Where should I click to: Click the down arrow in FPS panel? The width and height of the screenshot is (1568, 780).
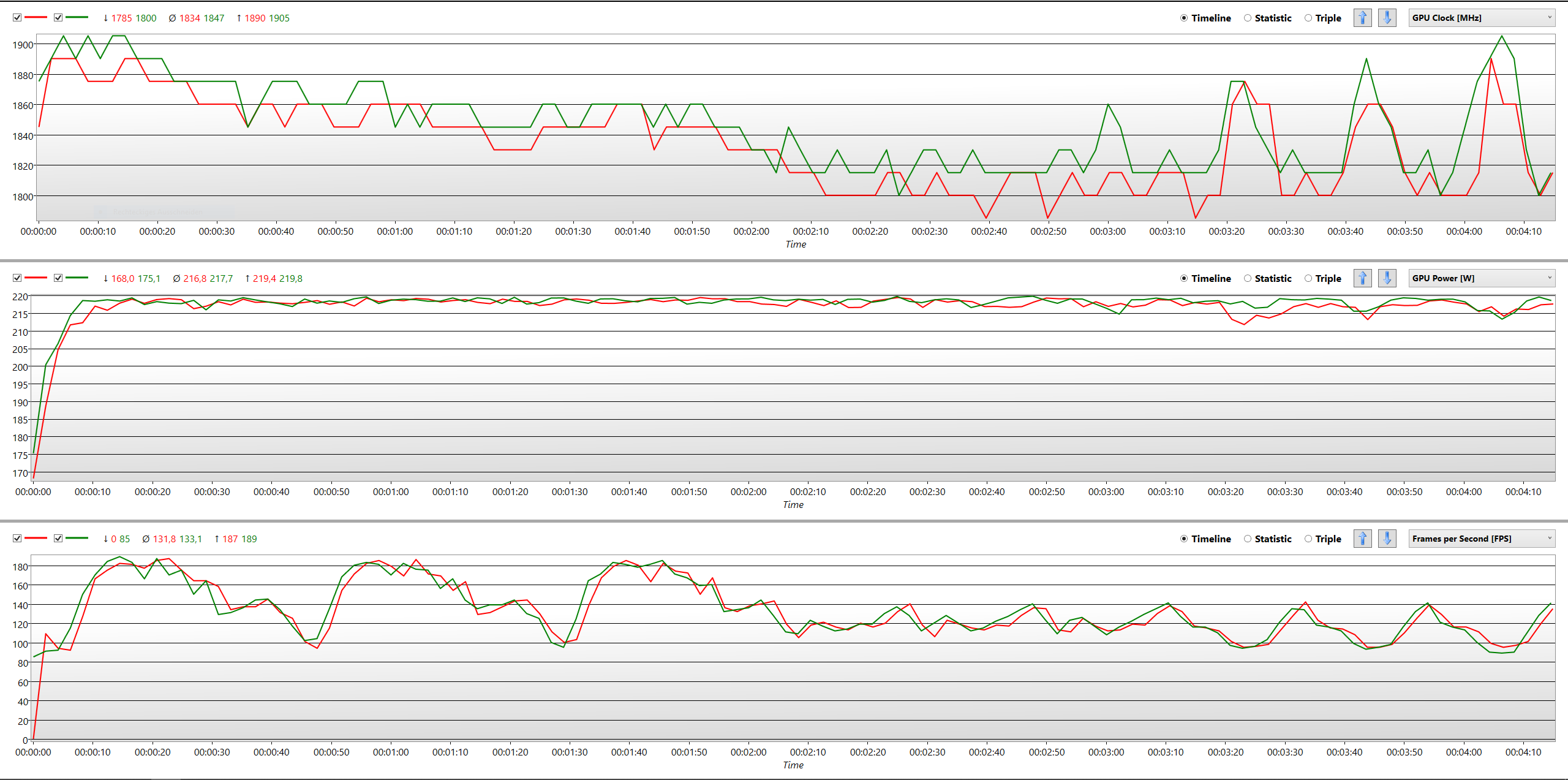pyautogui.click(x=1387, y=539)
